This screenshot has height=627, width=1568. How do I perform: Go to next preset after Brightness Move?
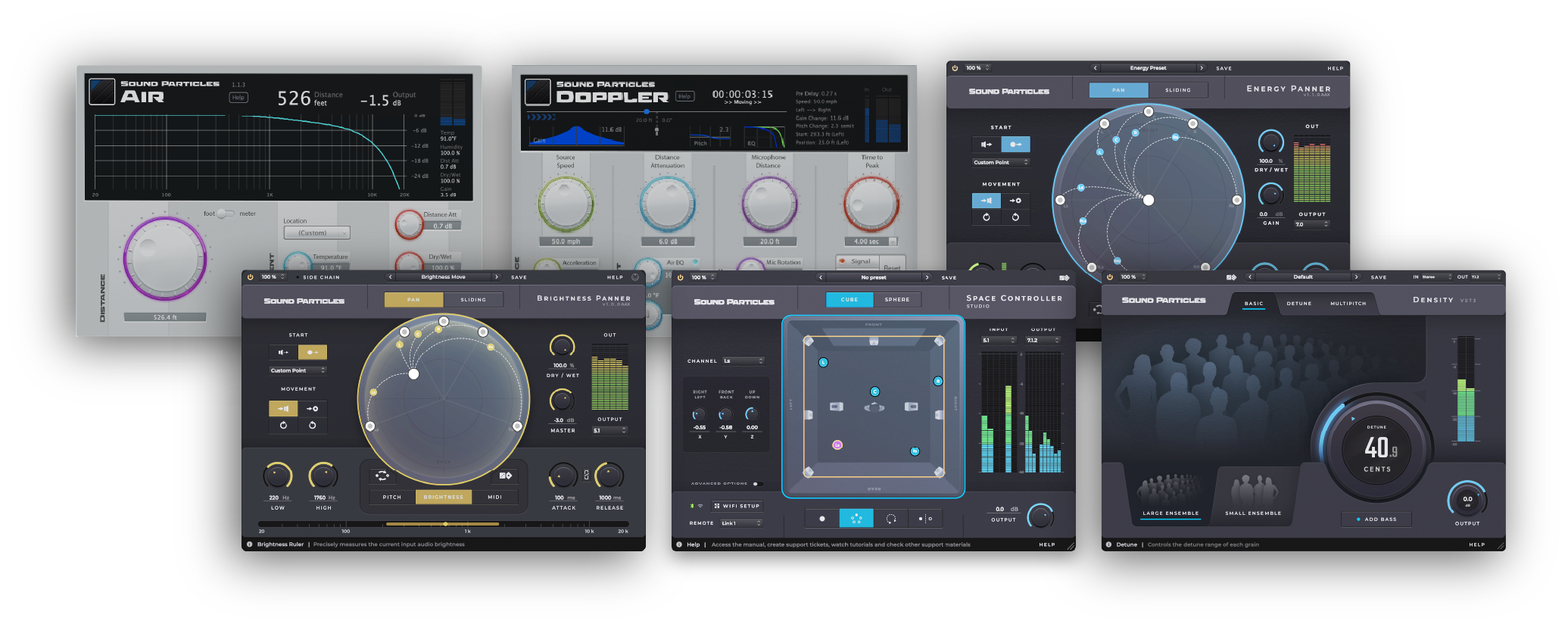click(497, 277)
